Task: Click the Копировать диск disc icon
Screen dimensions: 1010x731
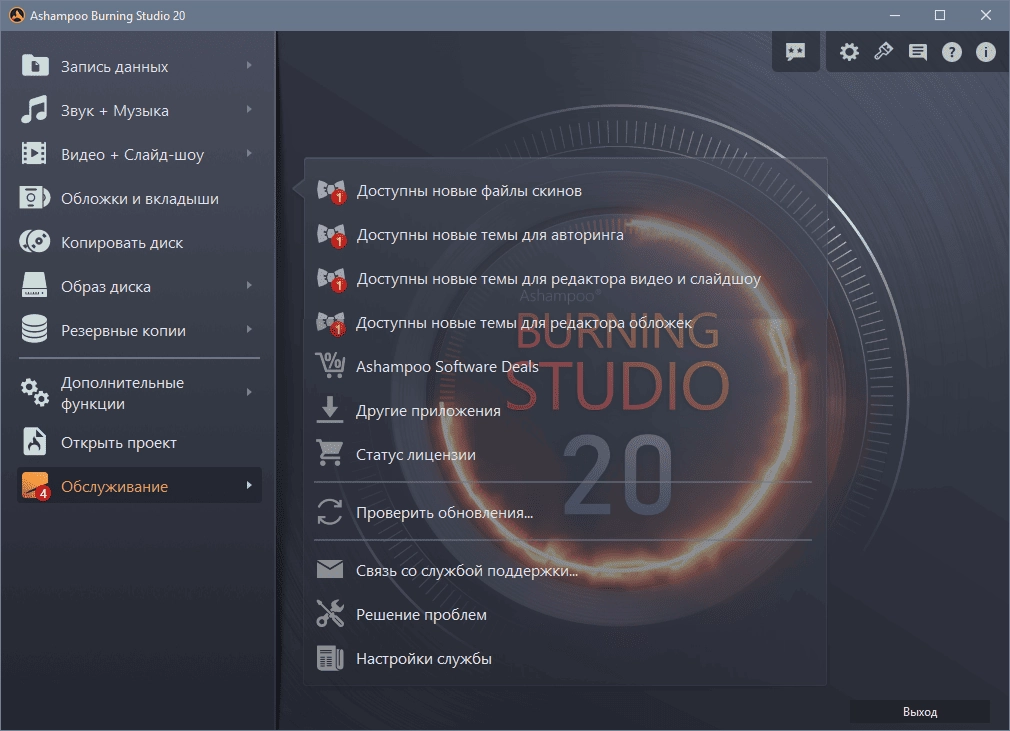Action: click(35, 242)
